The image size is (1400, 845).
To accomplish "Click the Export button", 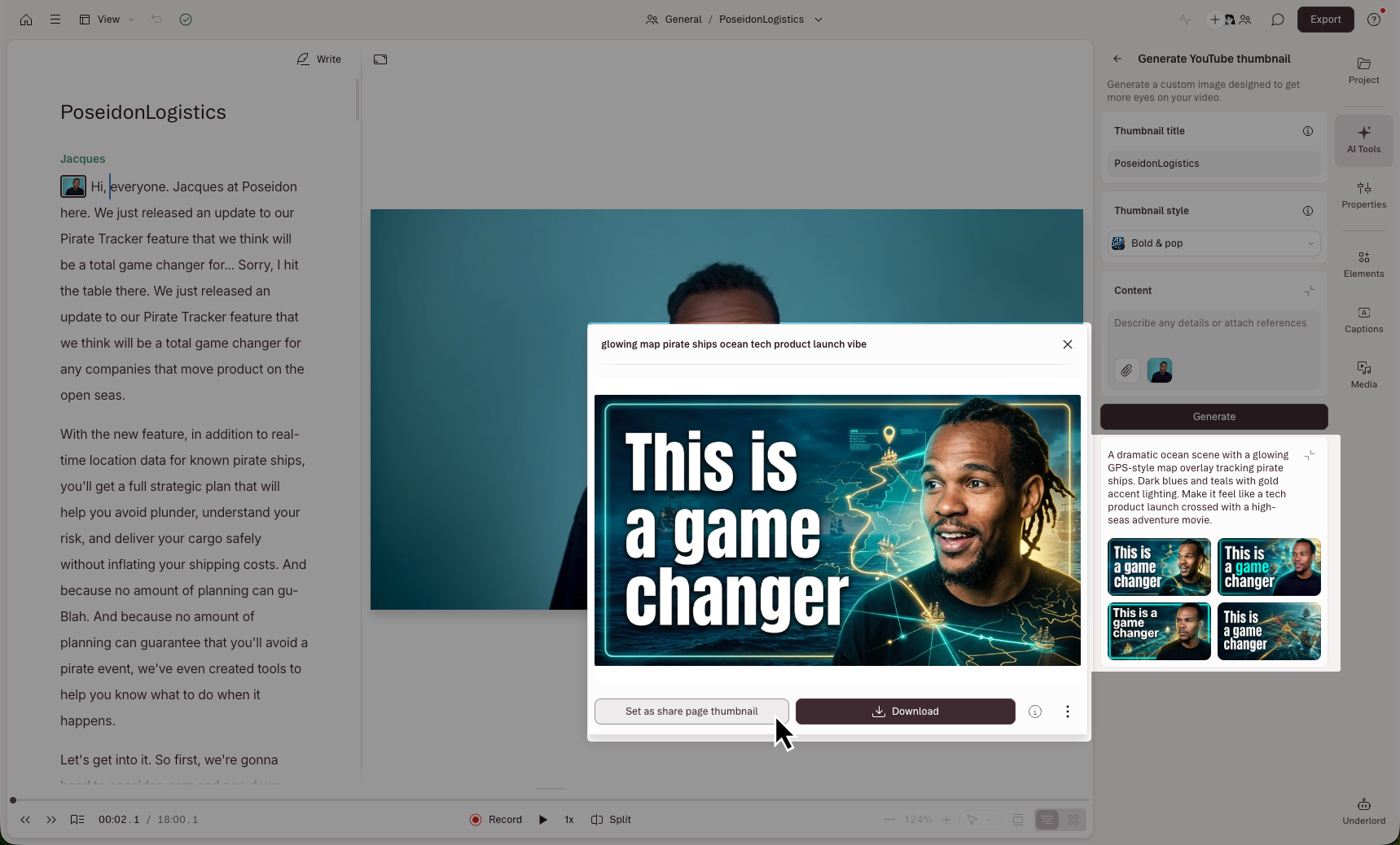I will click(1325, 20).
